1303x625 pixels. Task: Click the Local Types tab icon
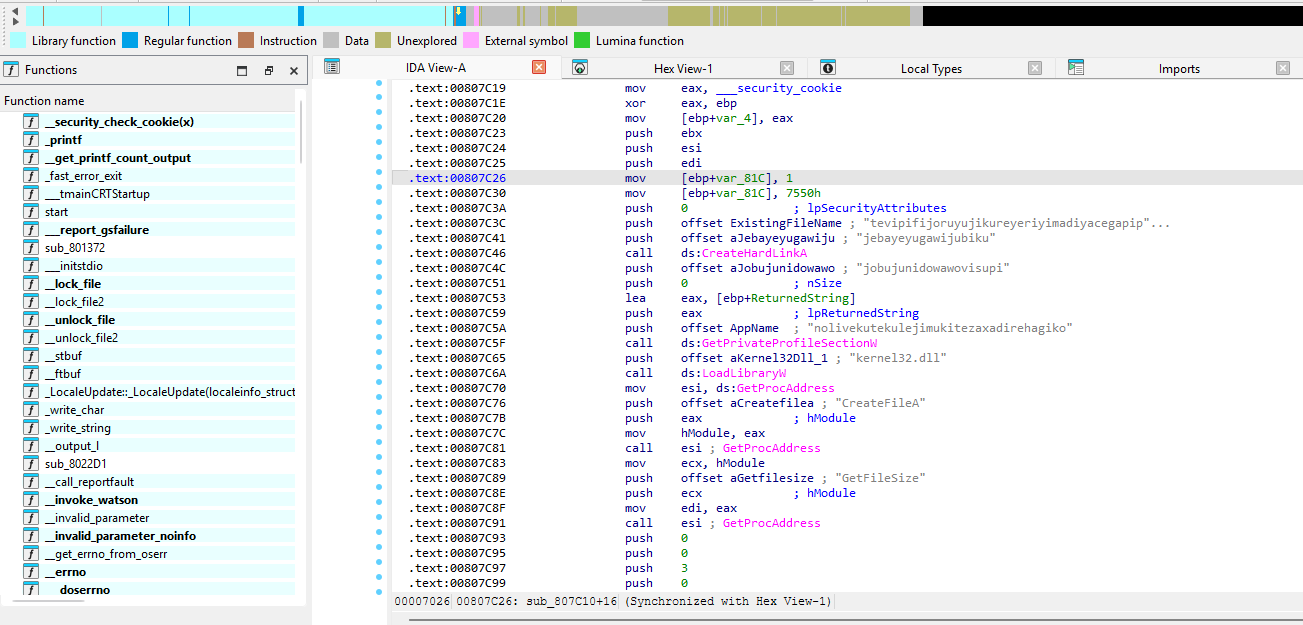(x=828, y=67)
